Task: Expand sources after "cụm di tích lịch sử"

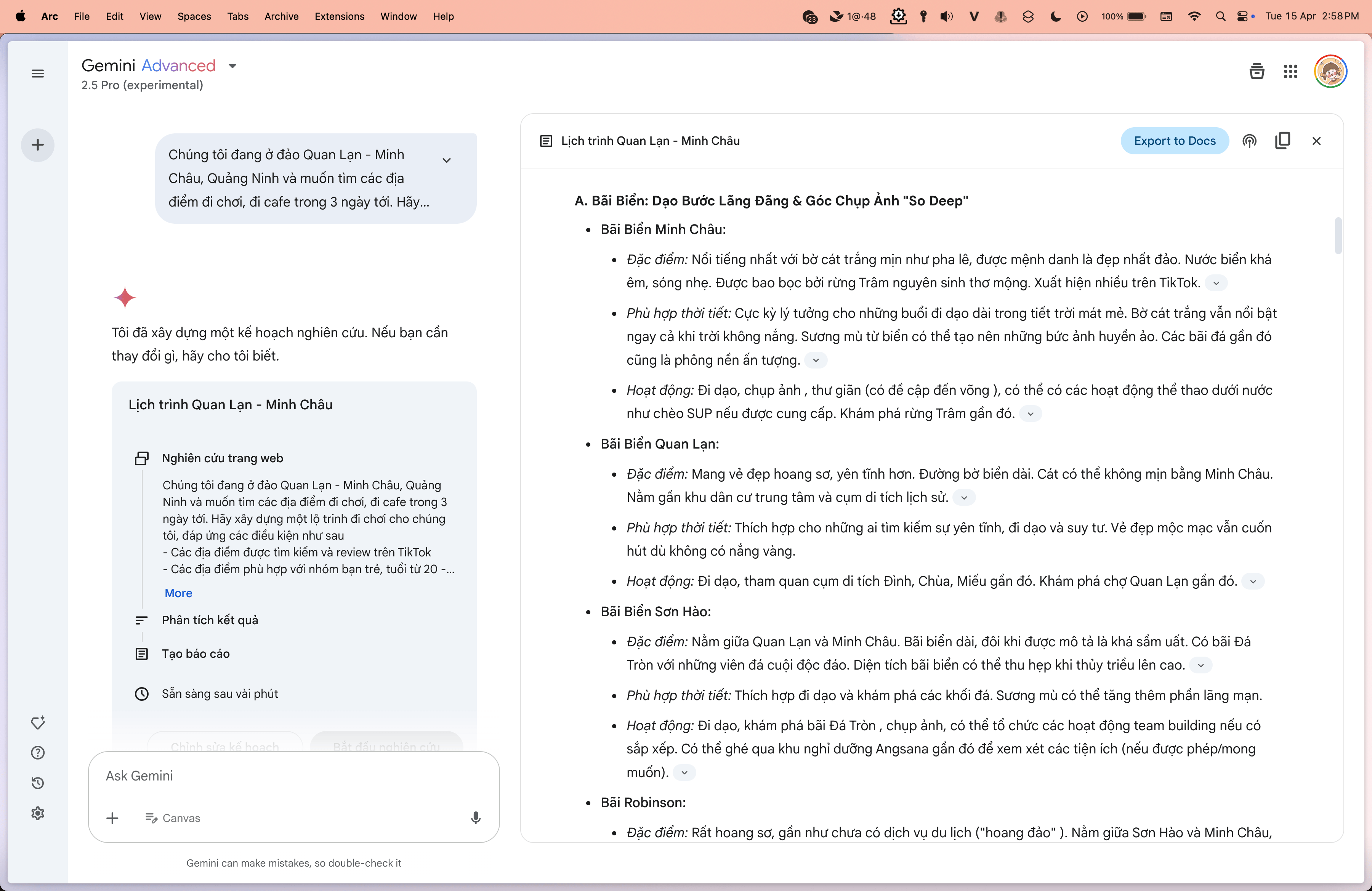Action: [x=964, y=497]
